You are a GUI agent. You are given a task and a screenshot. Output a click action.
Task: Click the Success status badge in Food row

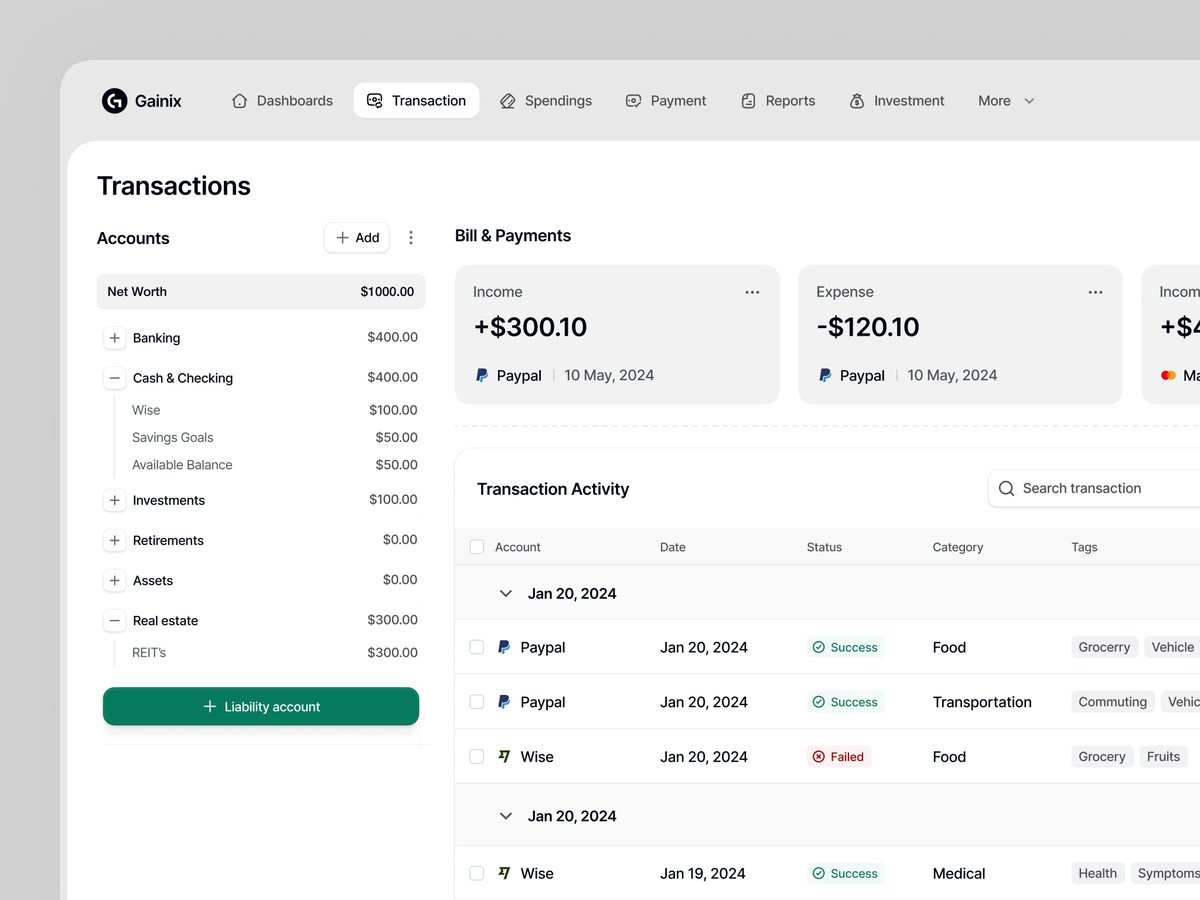pos(846,647)
